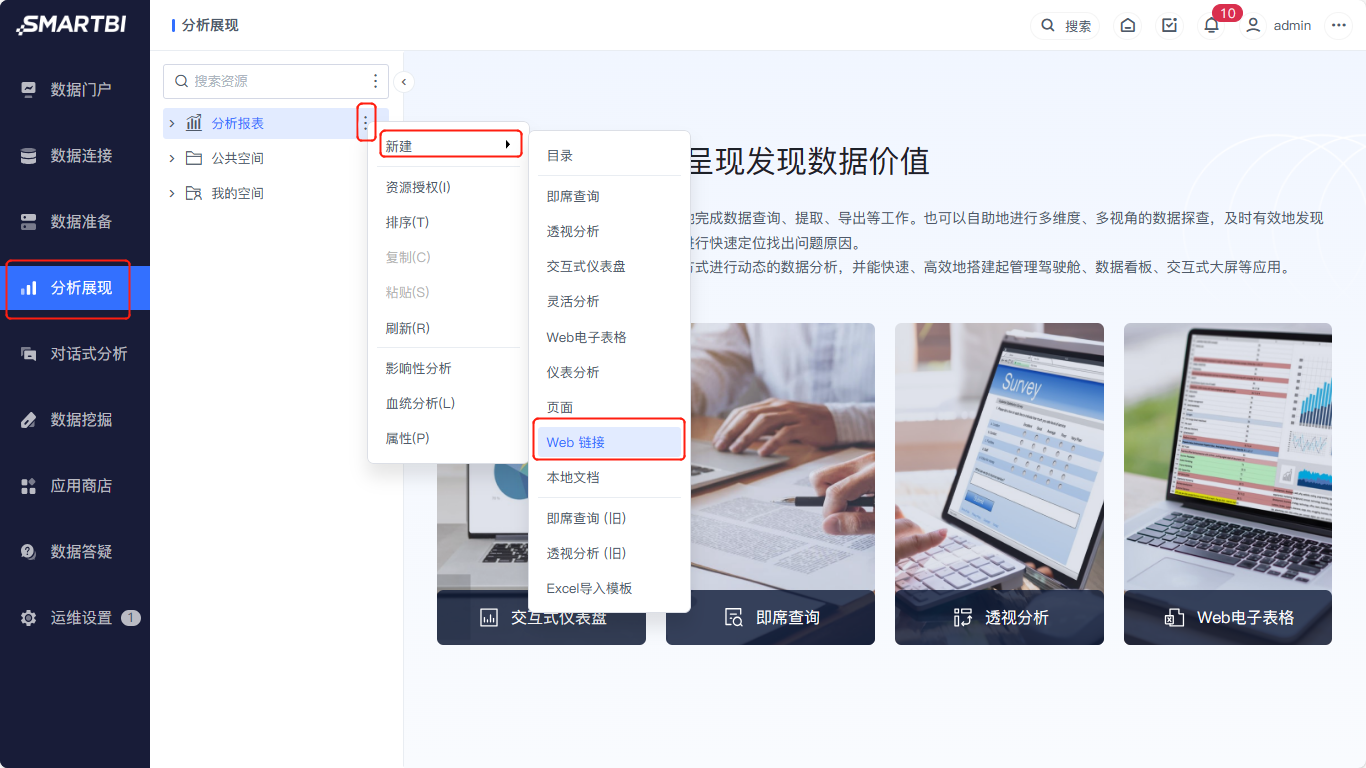1366x768 pixels.
Task: Select 灵活分析 in the new submenu
Action: click(x=609, y=301)
